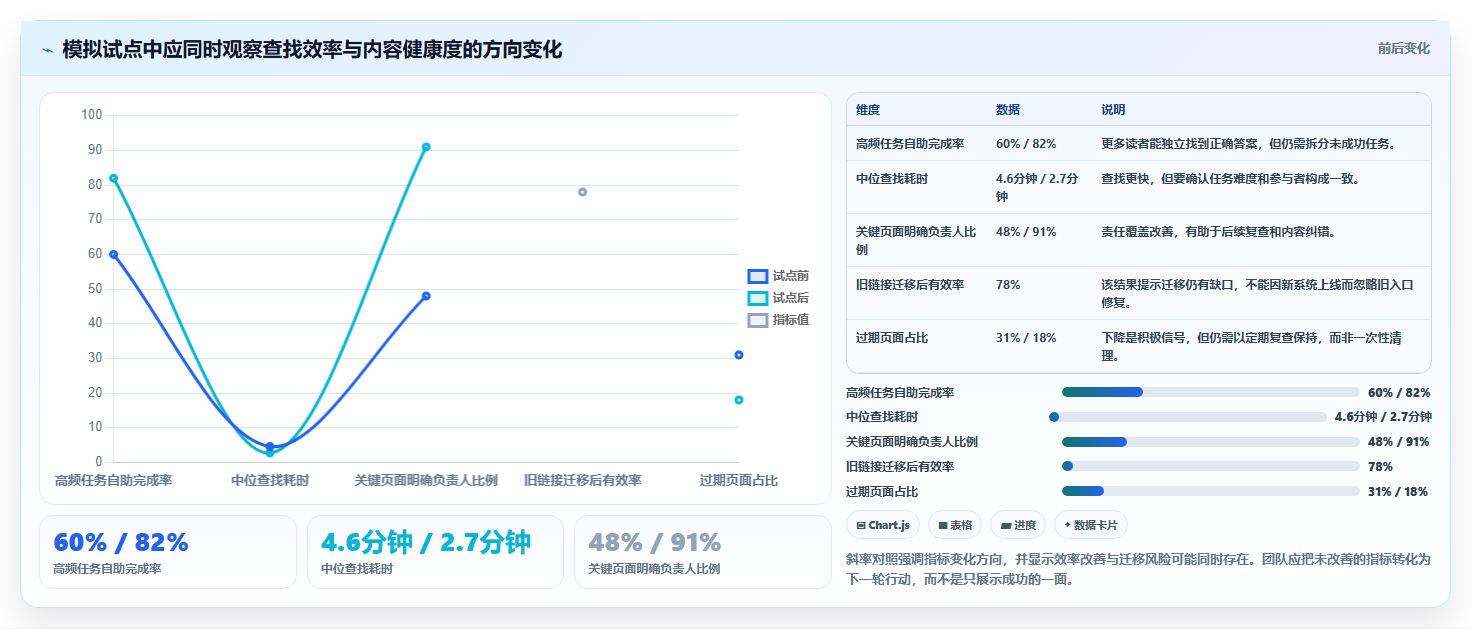Click the 78% value beside the progress bar

click(1380, 466)
